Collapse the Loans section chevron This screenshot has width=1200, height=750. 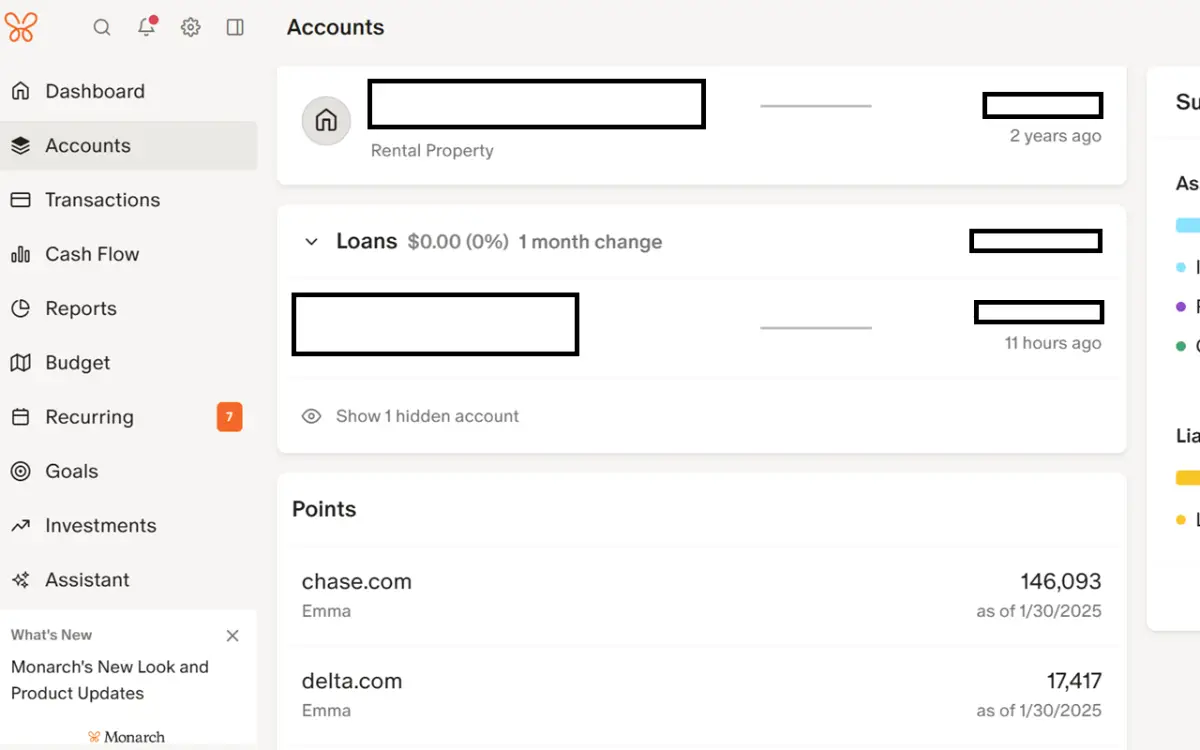coord(311,241)
